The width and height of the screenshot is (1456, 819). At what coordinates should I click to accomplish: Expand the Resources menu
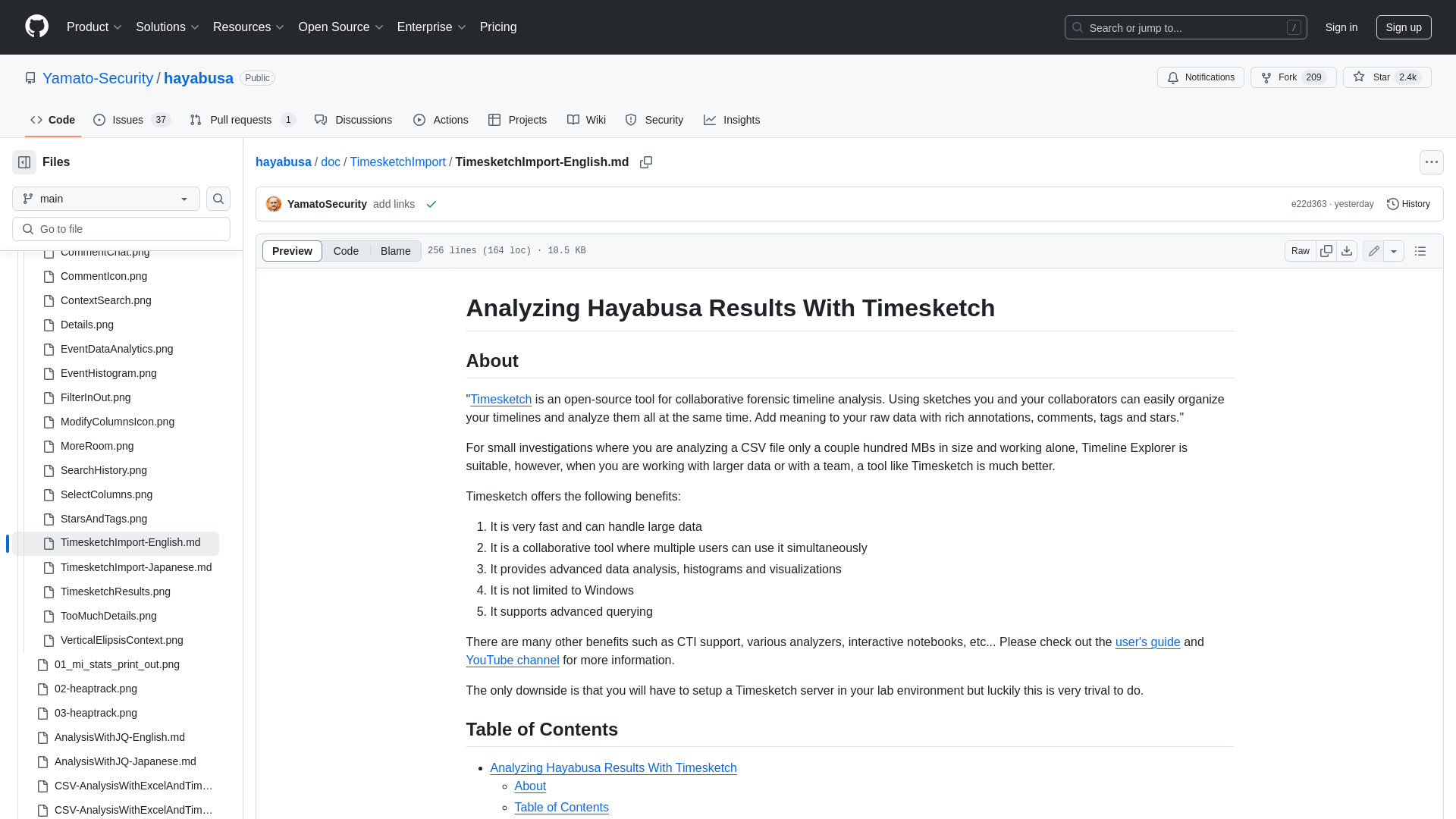249,27
